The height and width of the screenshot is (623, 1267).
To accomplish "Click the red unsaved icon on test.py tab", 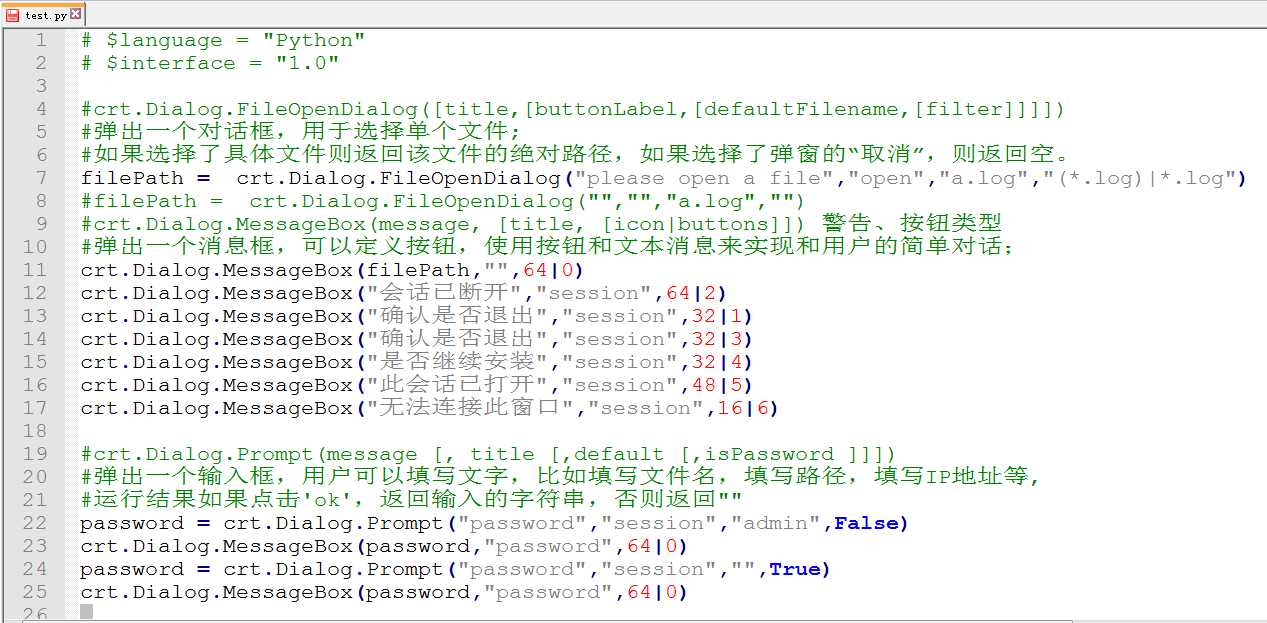I will (x=12, y=14).
